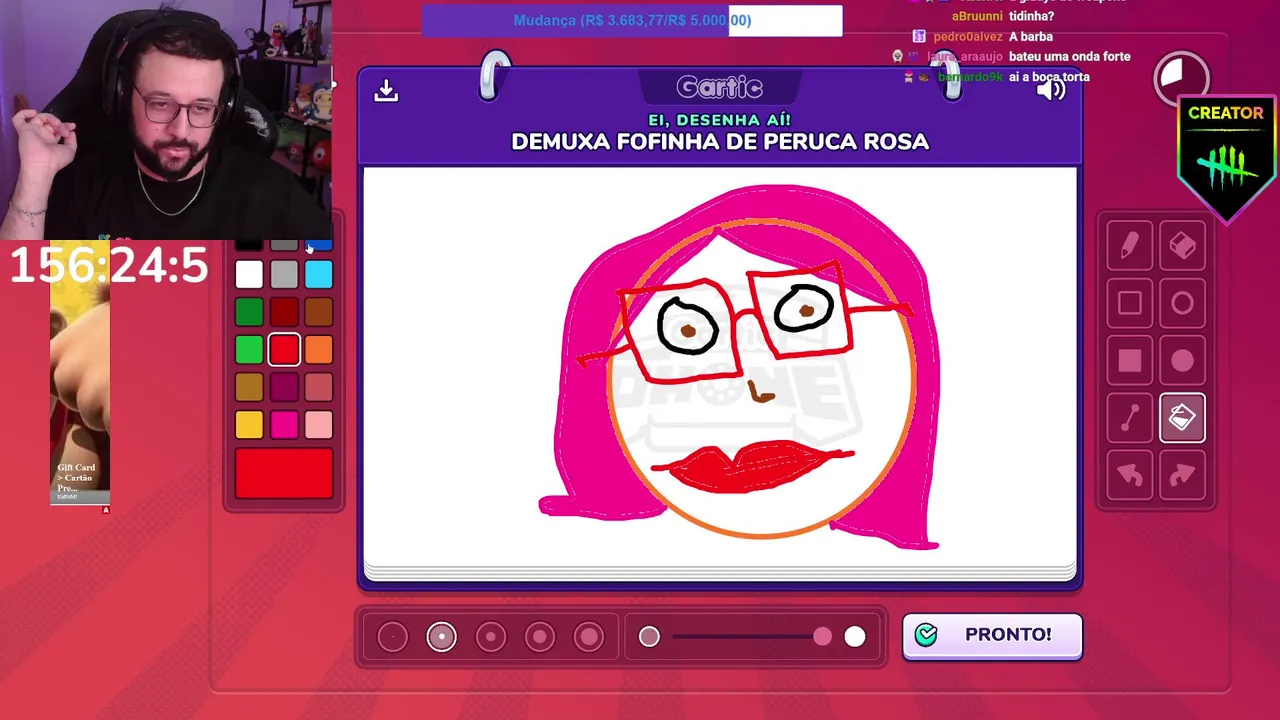Pick the filled ellipse tool
This screenshot has width=1280, height=720.
pyautogui.click(x=1182, y=361)
